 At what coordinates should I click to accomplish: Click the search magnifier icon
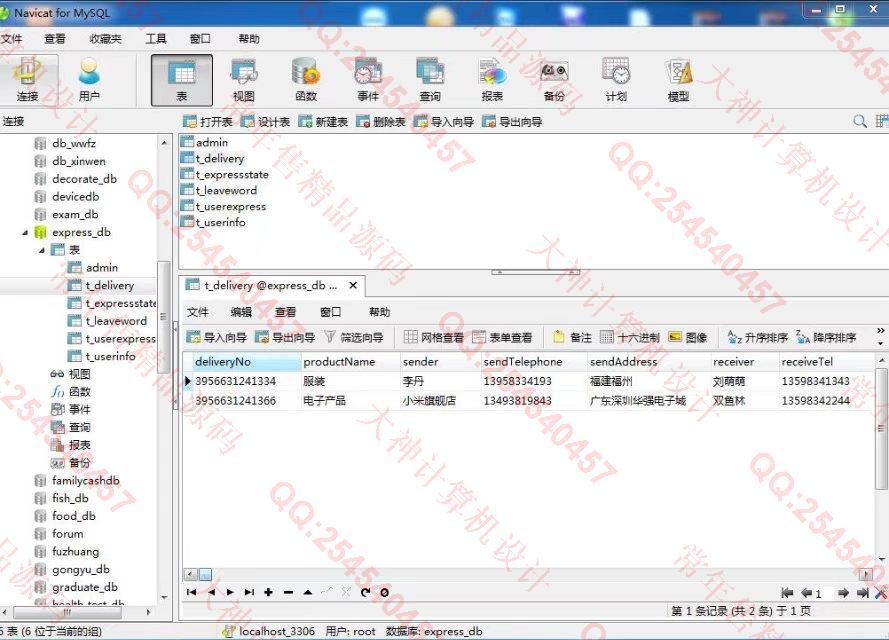[860, 121]
